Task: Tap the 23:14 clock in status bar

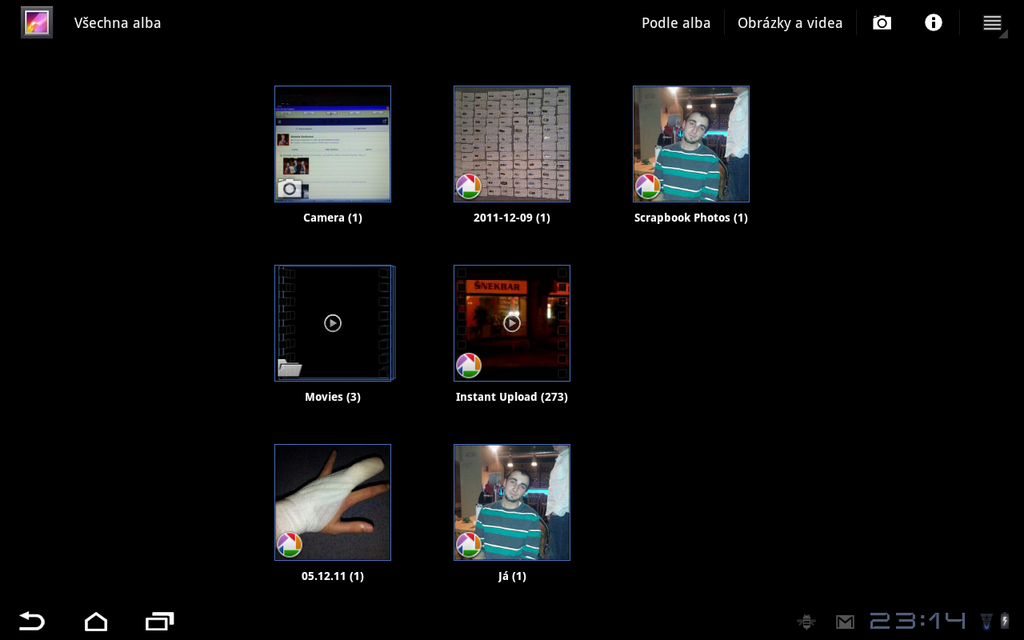Action: [917, 621]
